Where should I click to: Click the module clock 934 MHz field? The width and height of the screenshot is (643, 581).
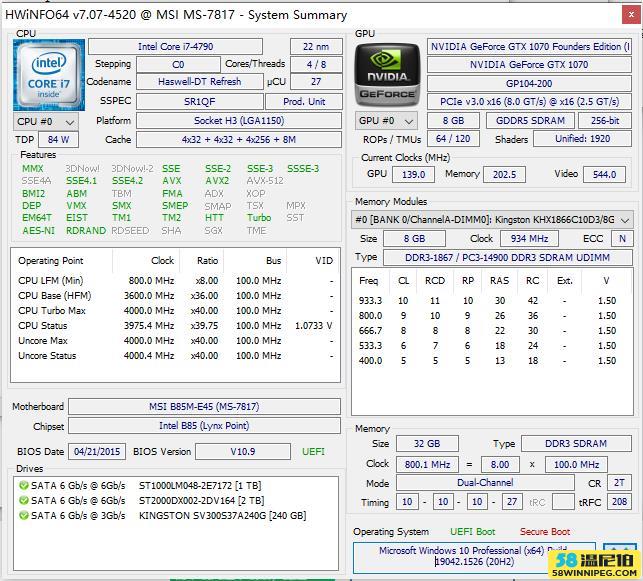pyautogui.click(x=529, y=238)
